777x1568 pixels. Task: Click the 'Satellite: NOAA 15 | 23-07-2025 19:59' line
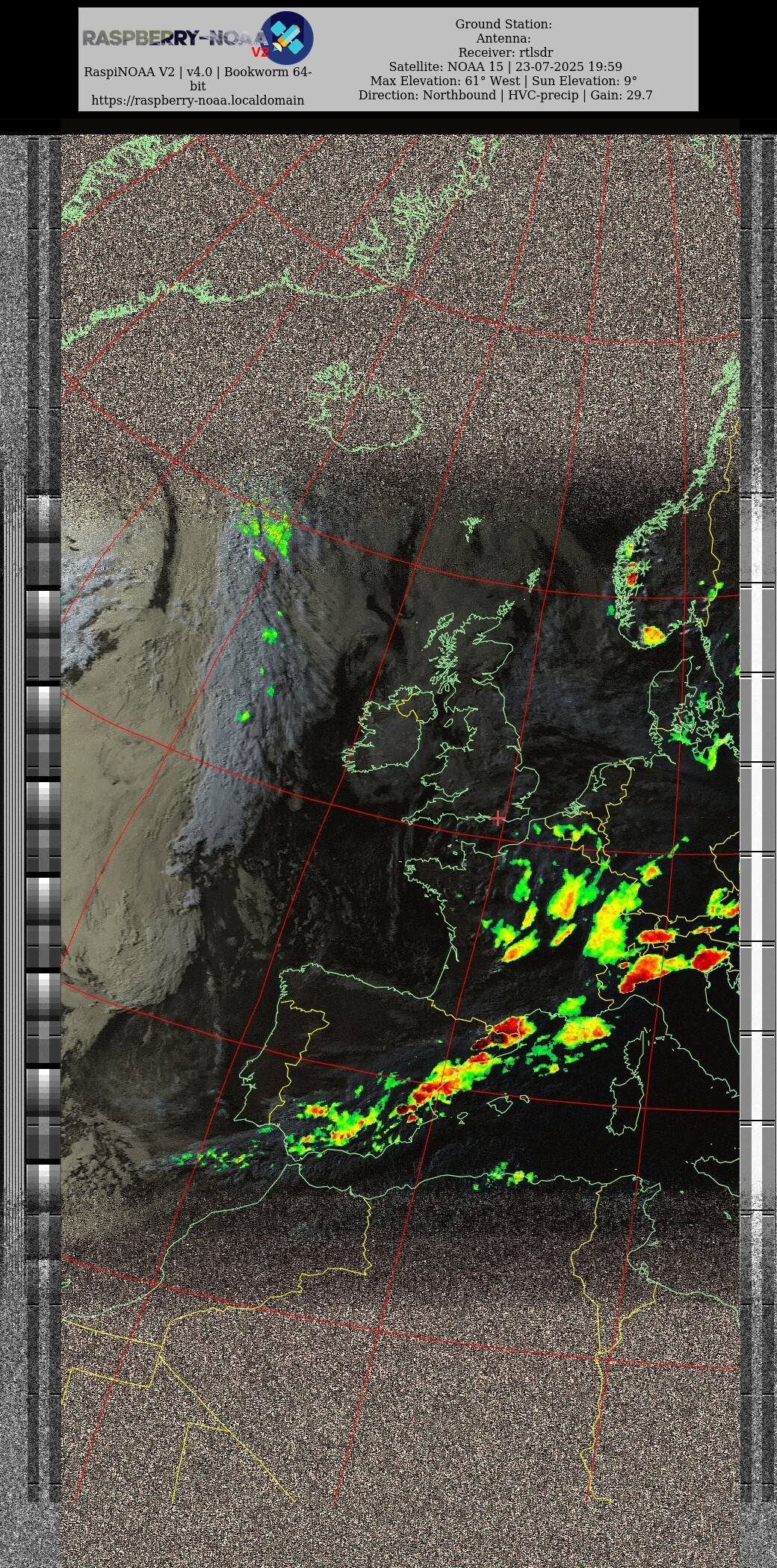(x=506, y=66)
